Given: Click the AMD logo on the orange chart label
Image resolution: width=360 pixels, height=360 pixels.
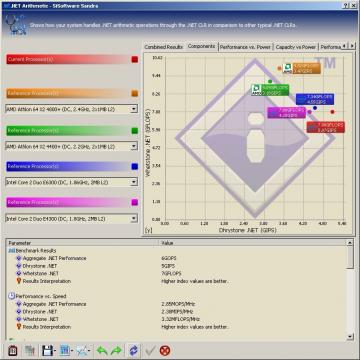Looking at the screenshot, I should (x=287, y=69).
